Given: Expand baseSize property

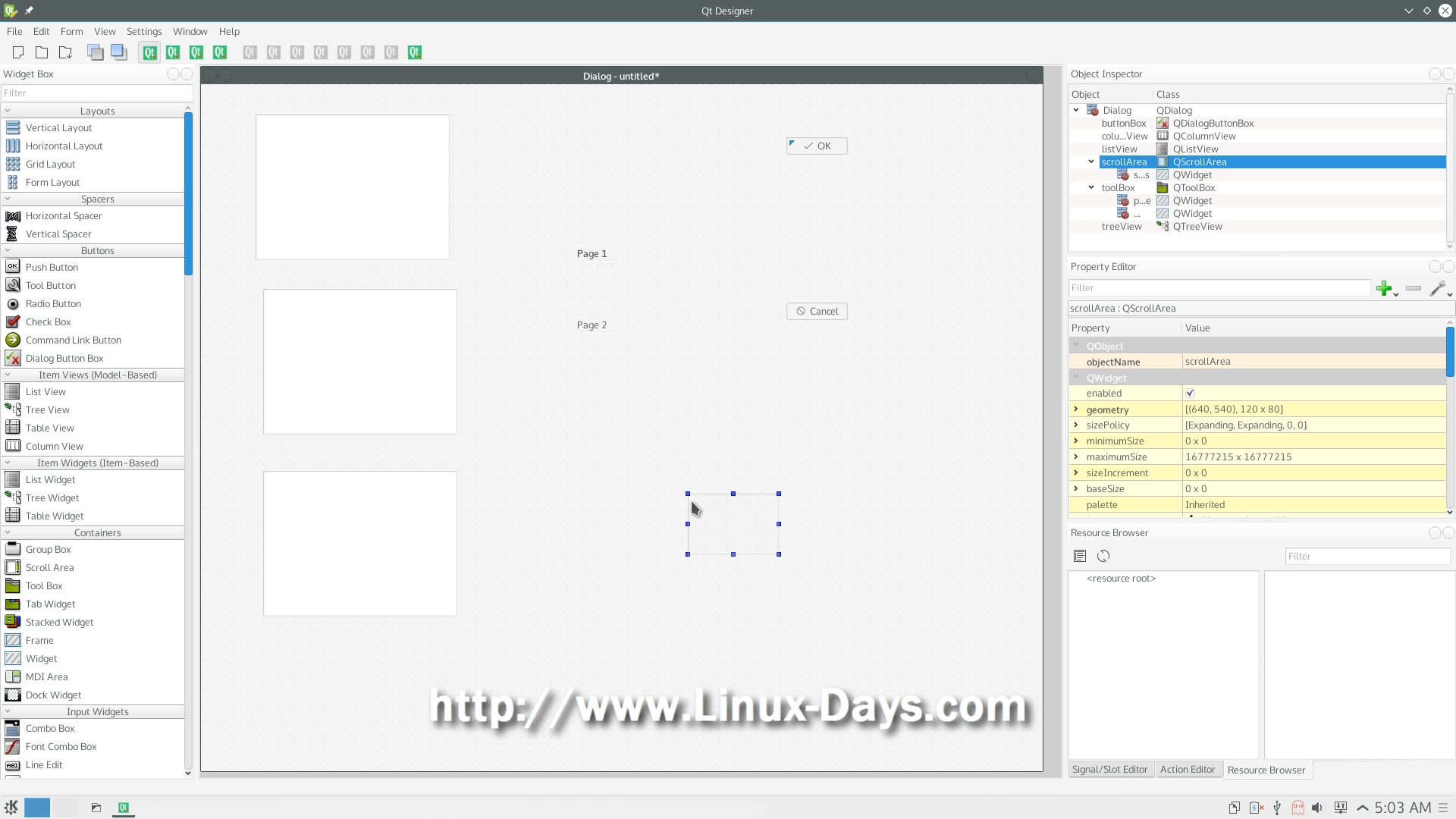Looking at the screenshot, I should coord(1075,488).
